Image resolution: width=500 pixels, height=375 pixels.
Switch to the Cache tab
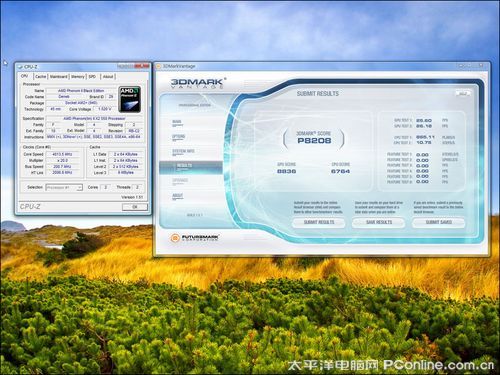[x=40, y=77]
